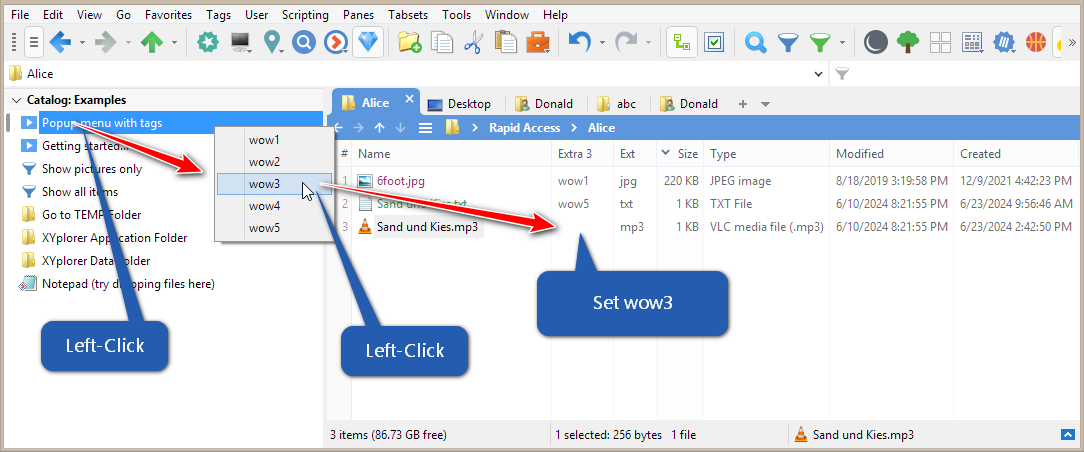Open the Tools menu

pos(456,15)
